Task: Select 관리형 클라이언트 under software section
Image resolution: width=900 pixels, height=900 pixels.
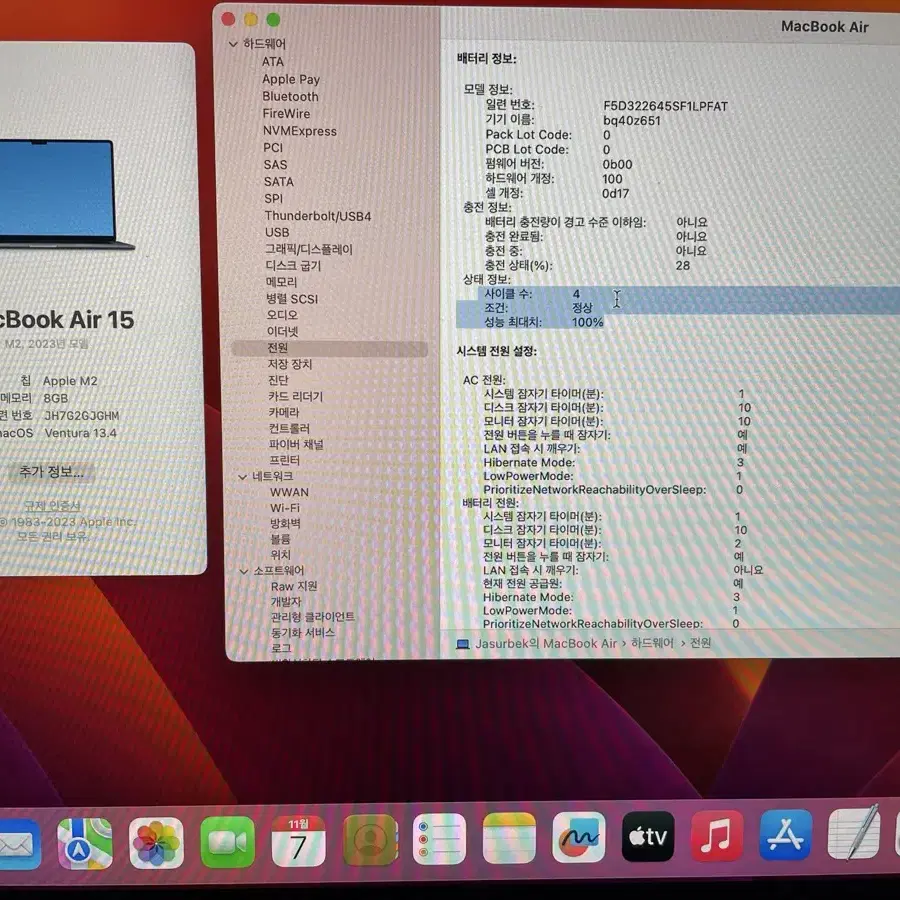Action: tap(313, 617)
